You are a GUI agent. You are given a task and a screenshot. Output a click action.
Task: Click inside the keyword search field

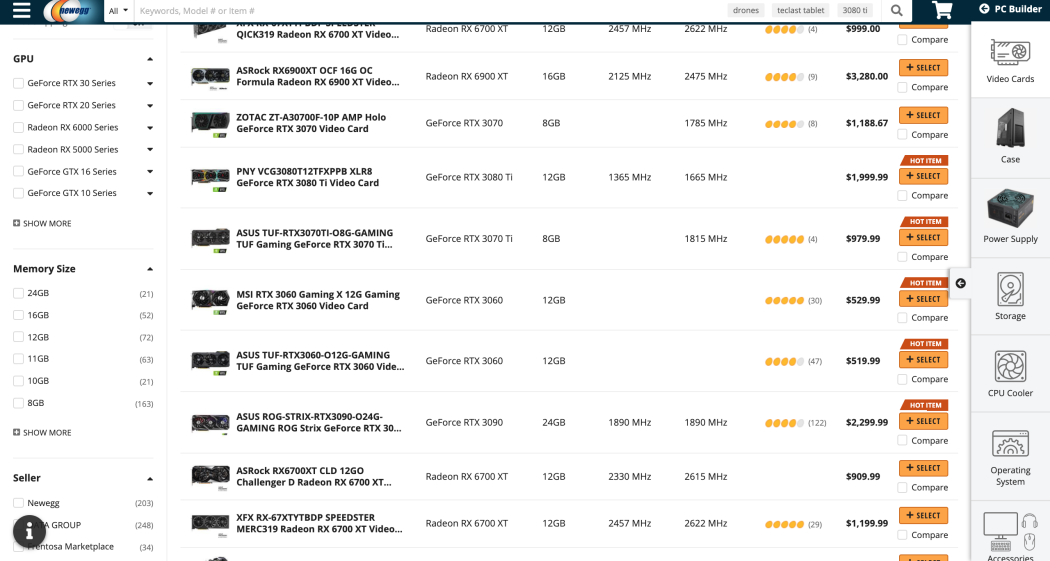pos(420,10)
